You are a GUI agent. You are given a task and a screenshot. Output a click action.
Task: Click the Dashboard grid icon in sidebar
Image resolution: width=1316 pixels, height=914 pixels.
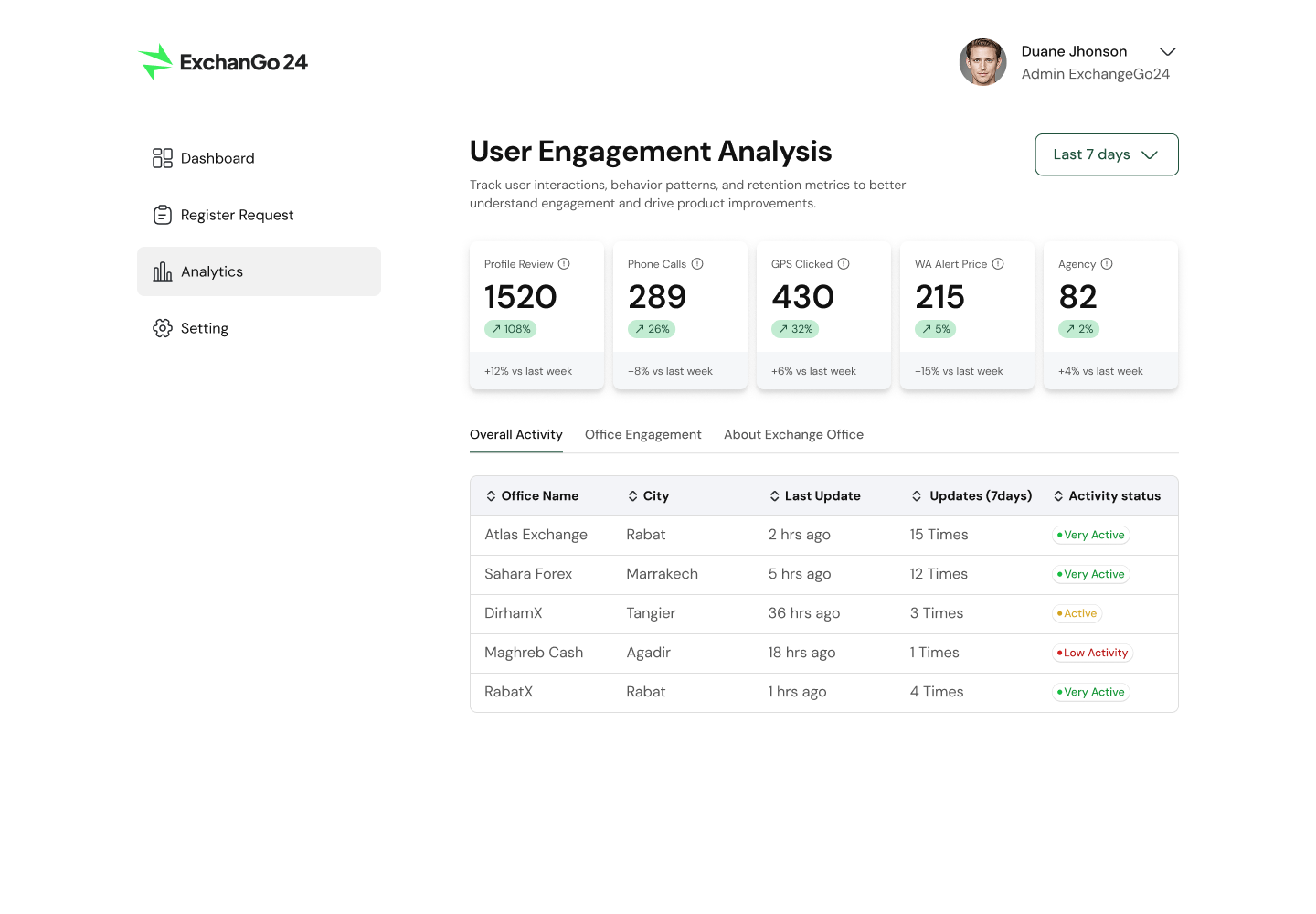pyautogui.click(x=163, y=158)
